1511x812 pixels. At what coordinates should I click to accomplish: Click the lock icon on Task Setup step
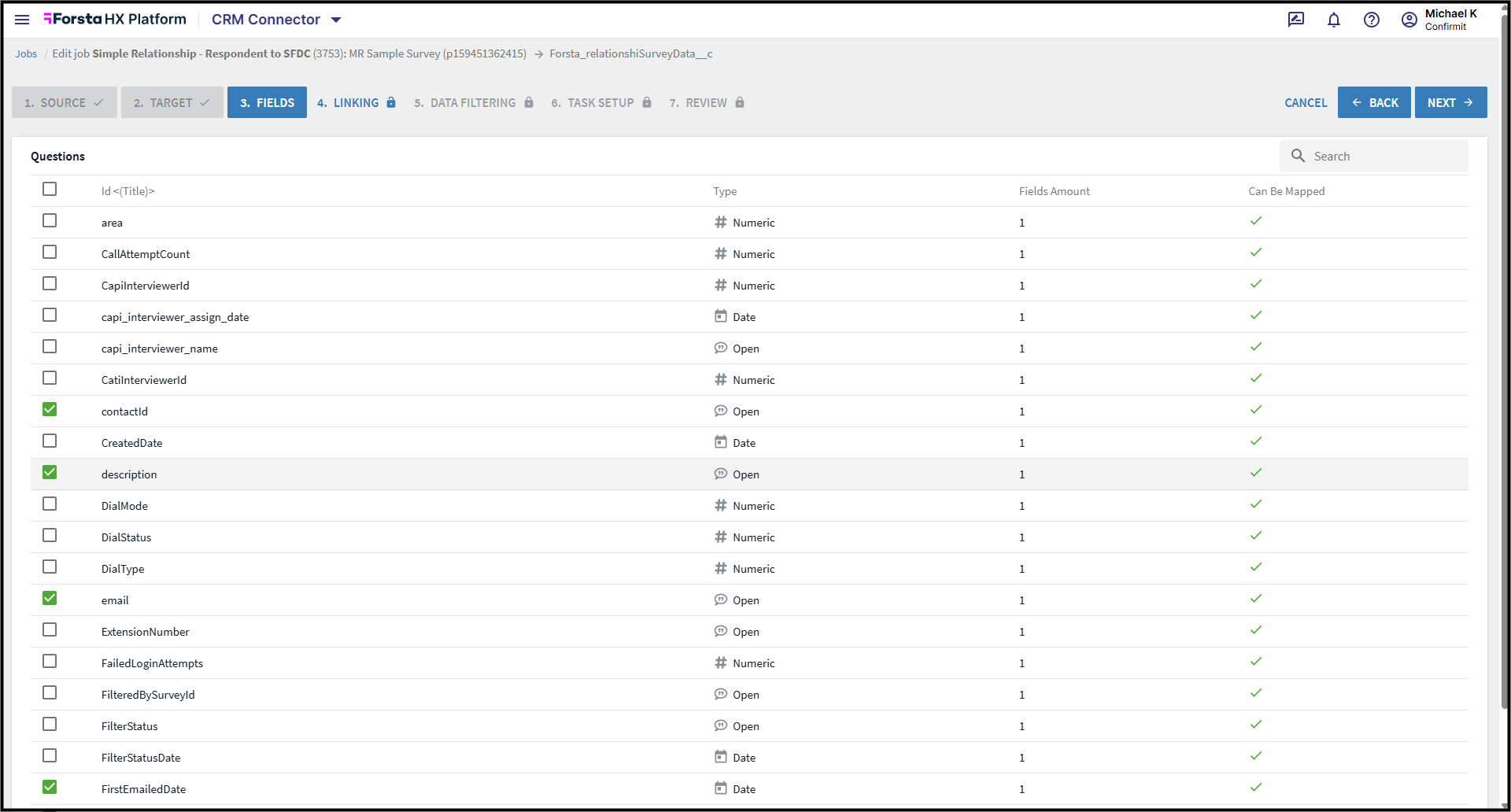click(647, 102)
